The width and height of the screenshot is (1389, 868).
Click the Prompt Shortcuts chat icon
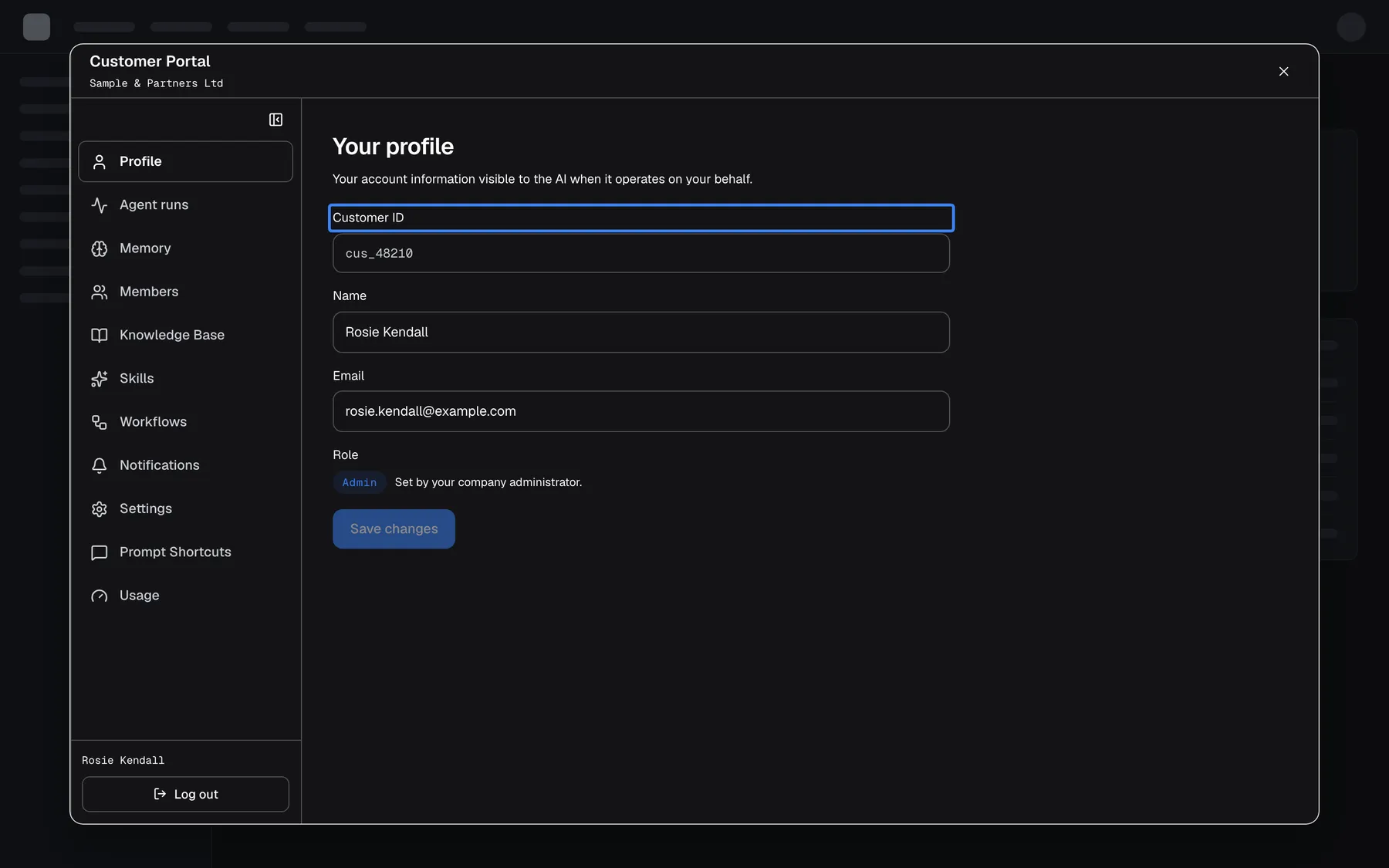pyautogui.click(x=100, y=552)
